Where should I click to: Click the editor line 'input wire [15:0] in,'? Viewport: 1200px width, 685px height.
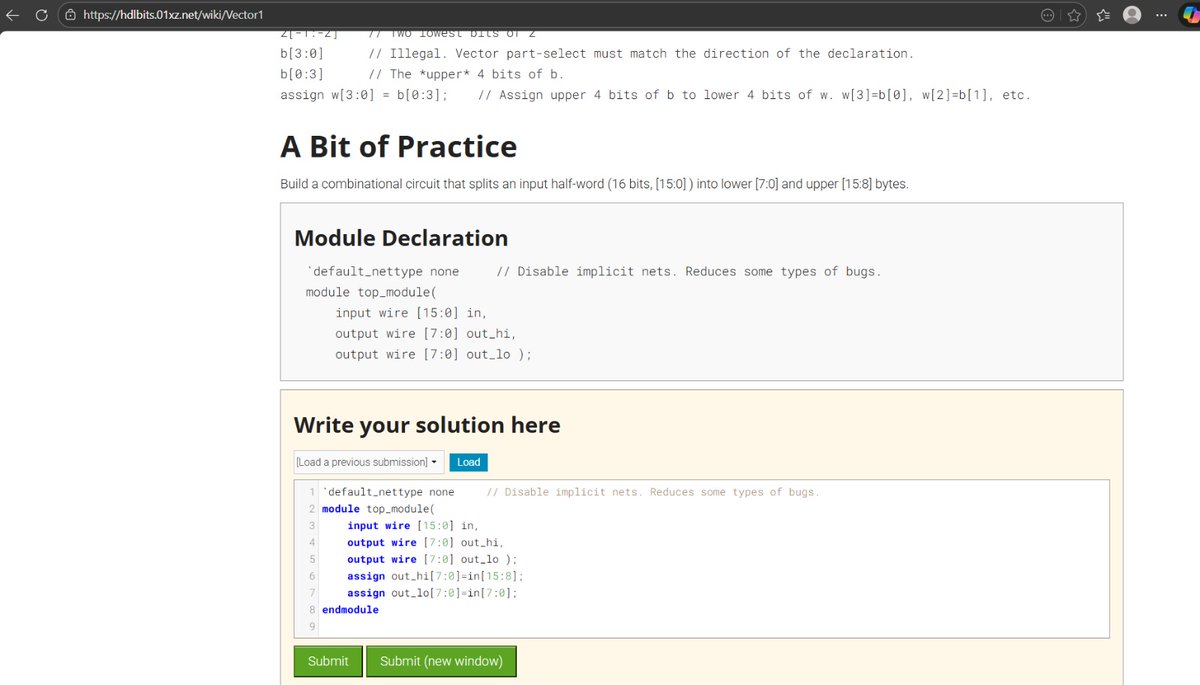[413, 525]
